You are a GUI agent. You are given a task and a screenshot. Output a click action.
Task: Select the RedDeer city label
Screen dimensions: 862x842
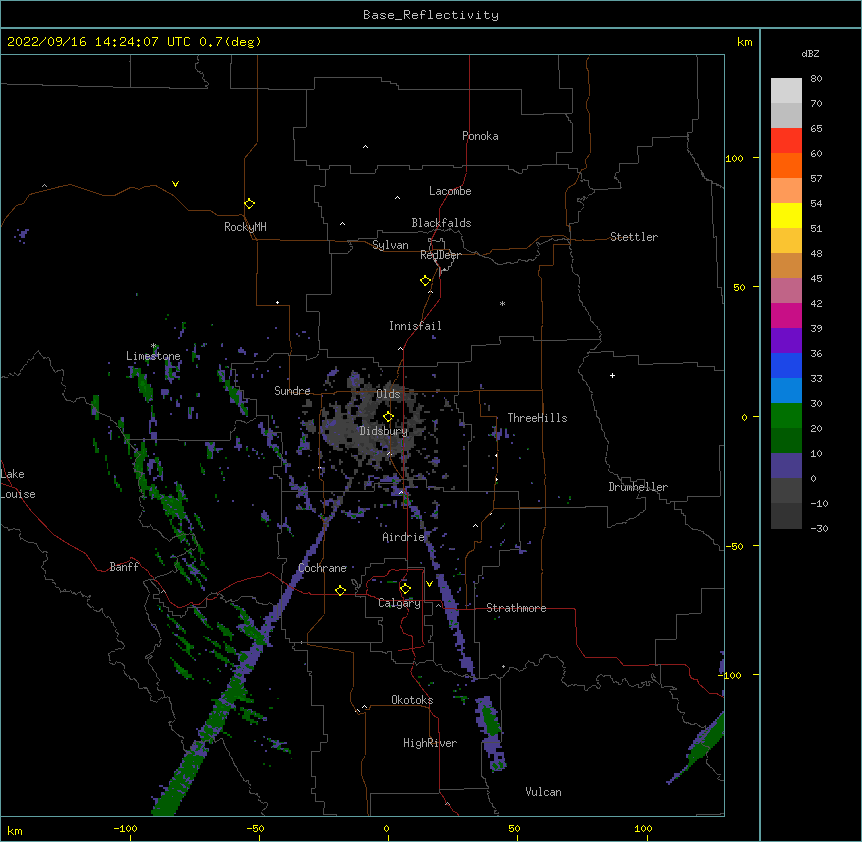[x=440, y=255]
